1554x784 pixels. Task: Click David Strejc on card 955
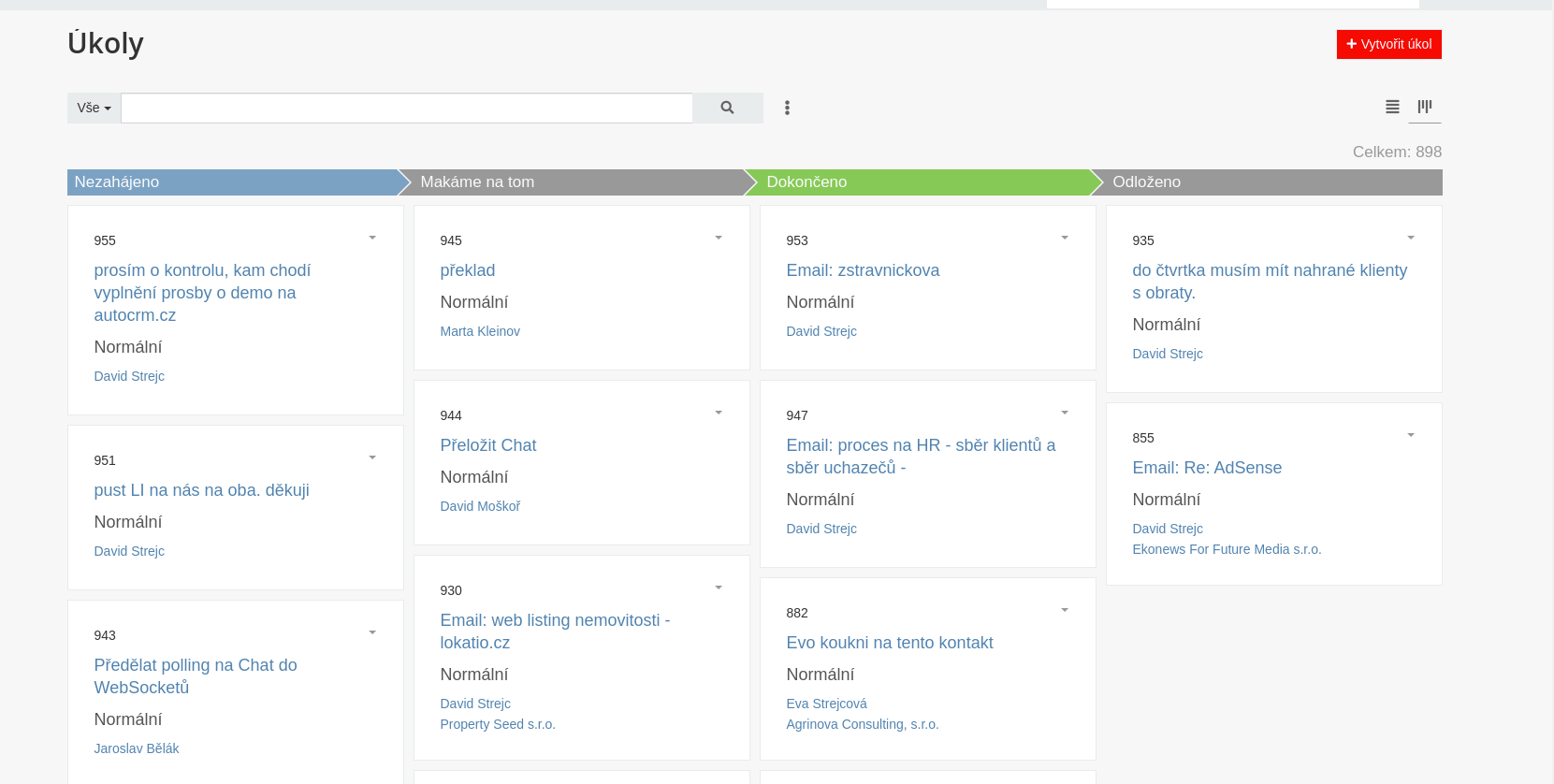pos(129,376)
